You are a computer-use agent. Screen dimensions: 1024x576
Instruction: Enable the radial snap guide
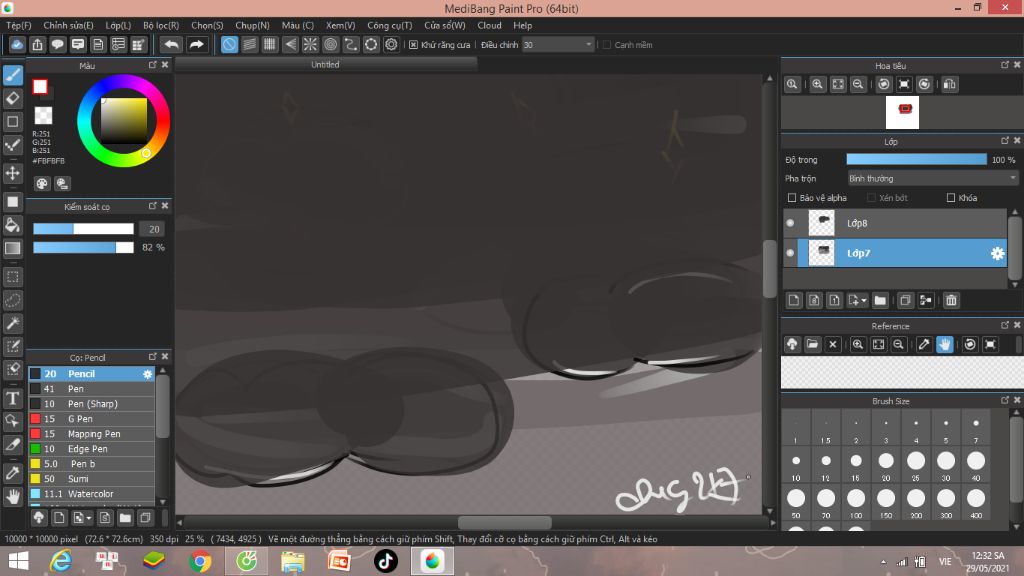pos(310,44)
